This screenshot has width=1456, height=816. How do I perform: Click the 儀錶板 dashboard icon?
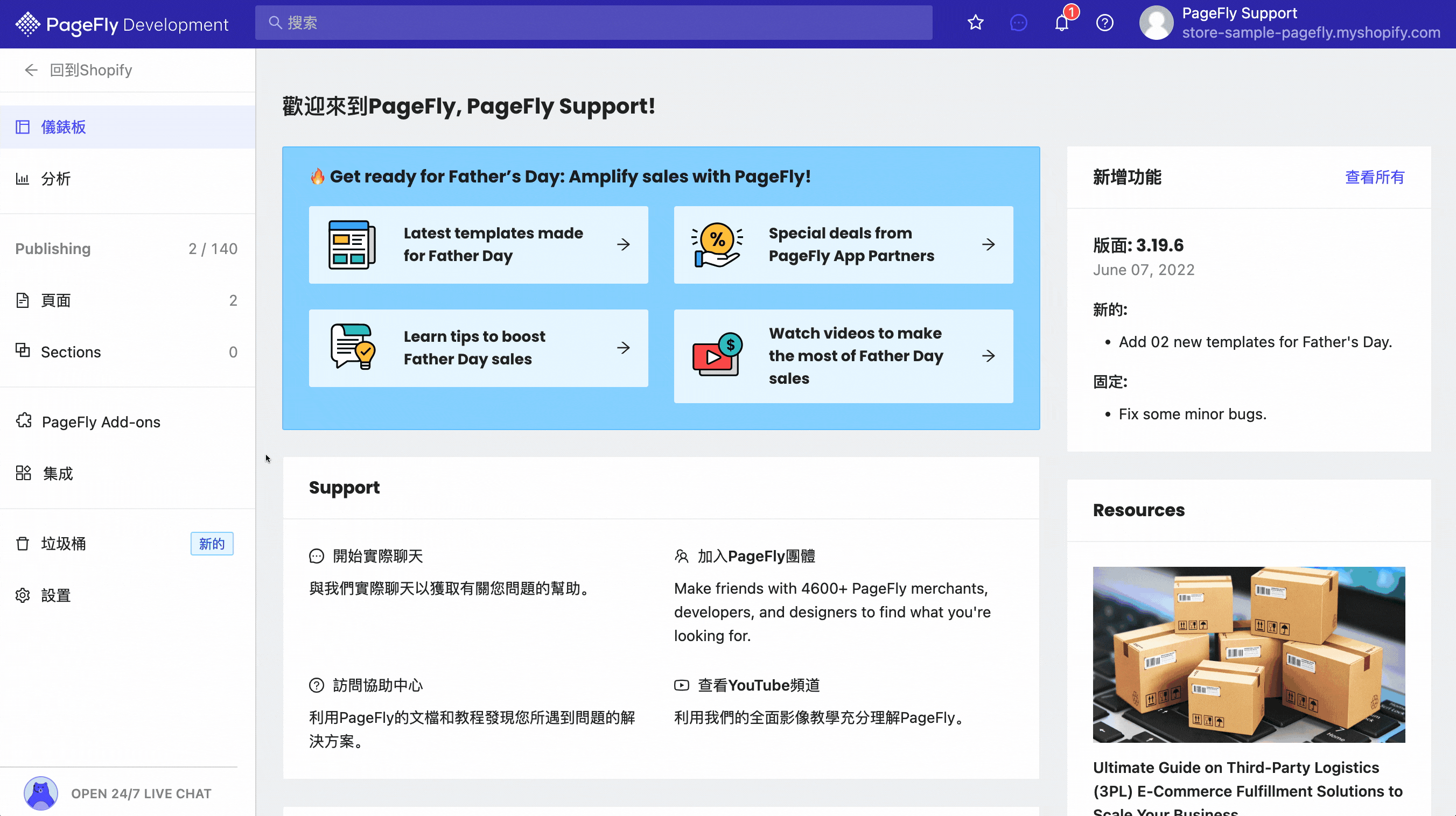coord(23,127)
